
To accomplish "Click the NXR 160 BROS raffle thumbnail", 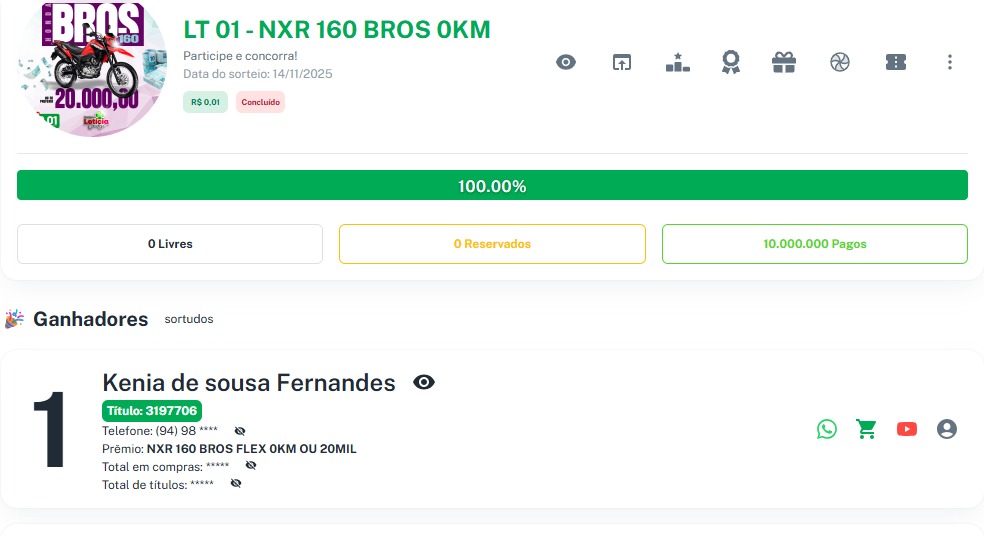I will (92, 68).
